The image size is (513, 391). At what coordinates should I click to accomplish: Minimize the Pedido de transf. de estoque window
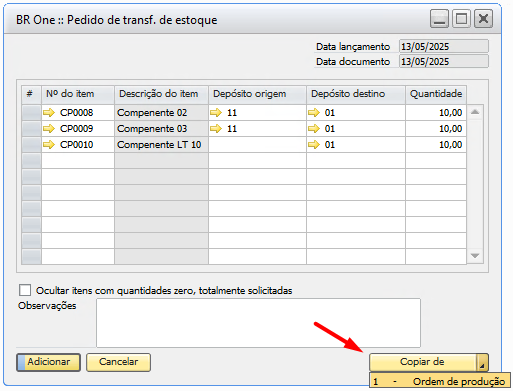click(x=439, y=19)
